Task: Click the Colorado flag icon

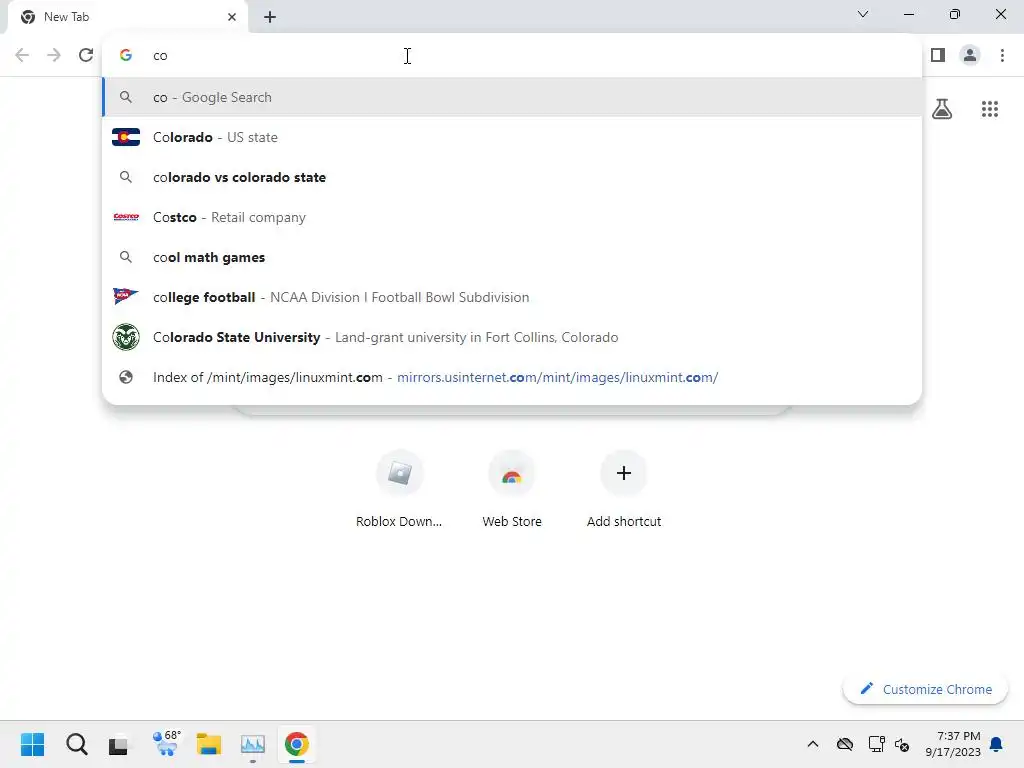Action: [126, 137]
